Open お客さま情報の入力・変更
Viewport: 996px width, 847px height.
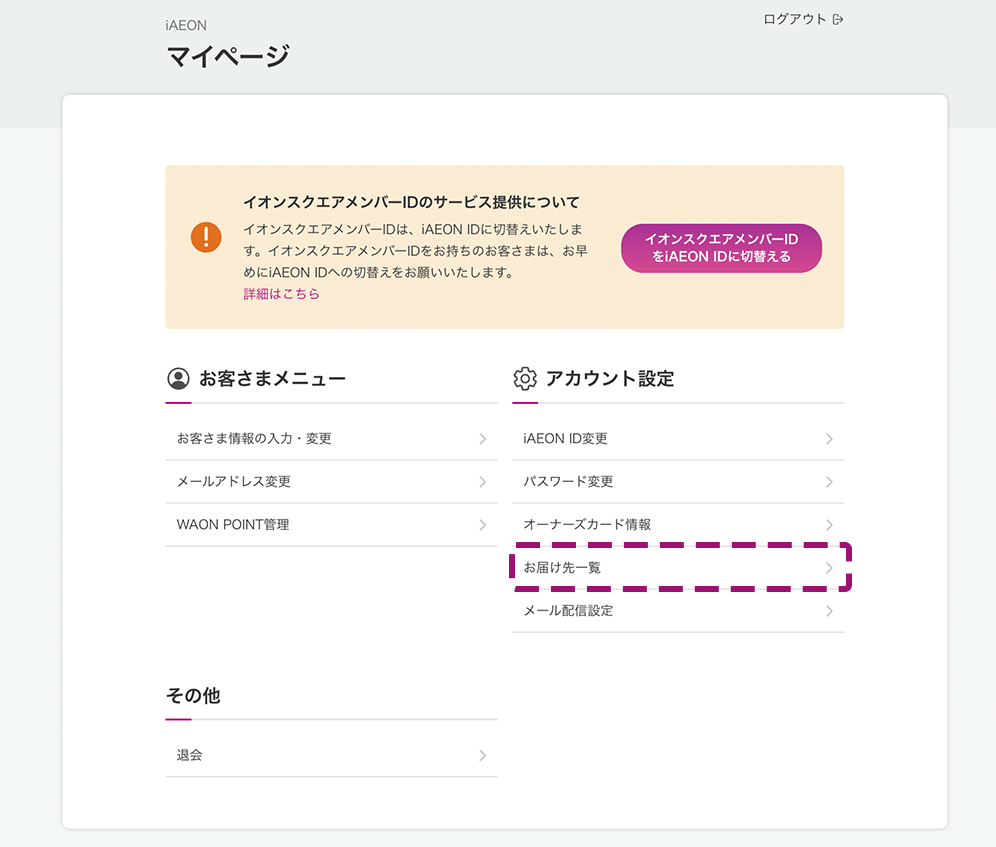331,438
